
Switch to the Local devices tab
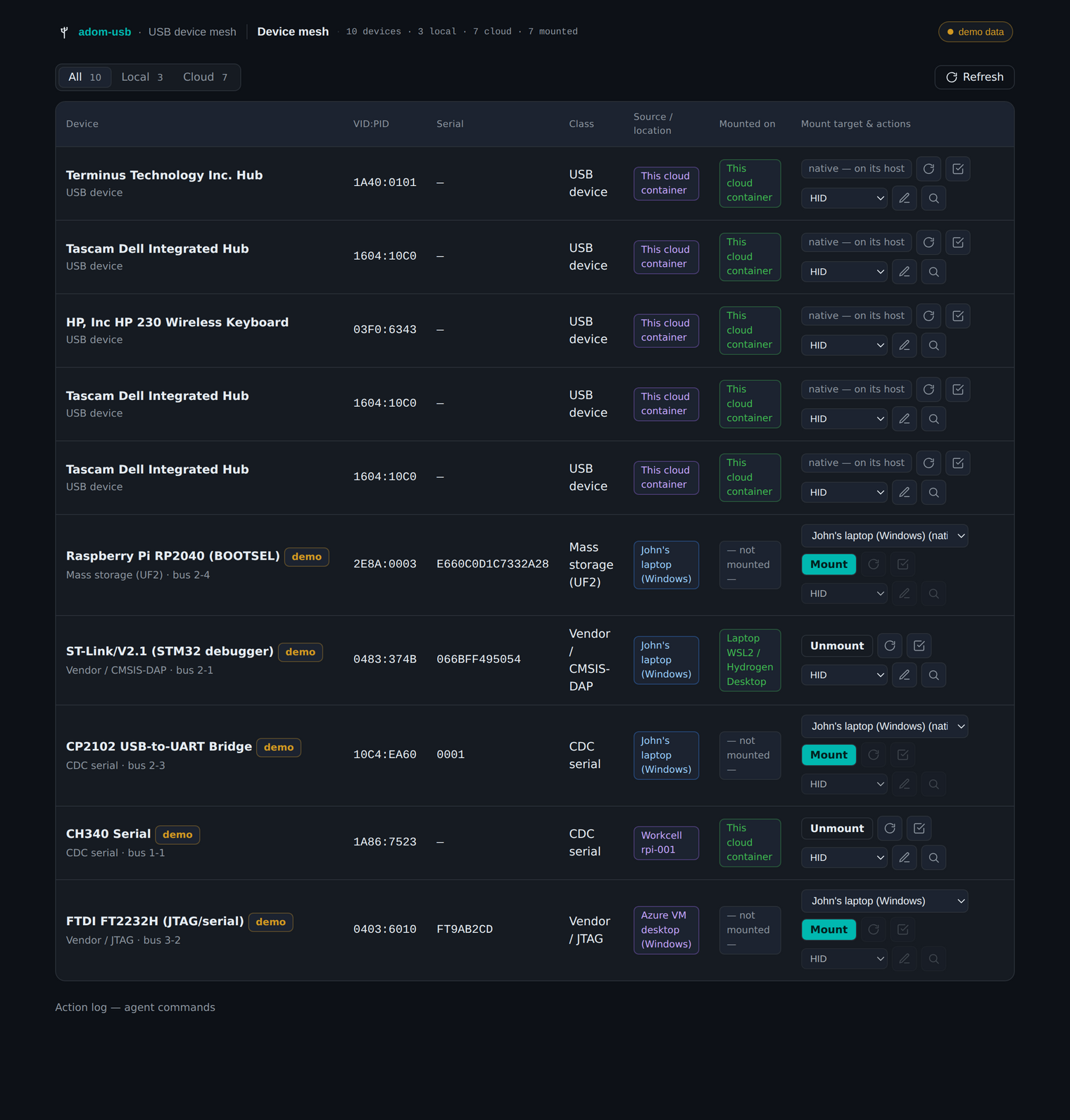pos(142,77)
